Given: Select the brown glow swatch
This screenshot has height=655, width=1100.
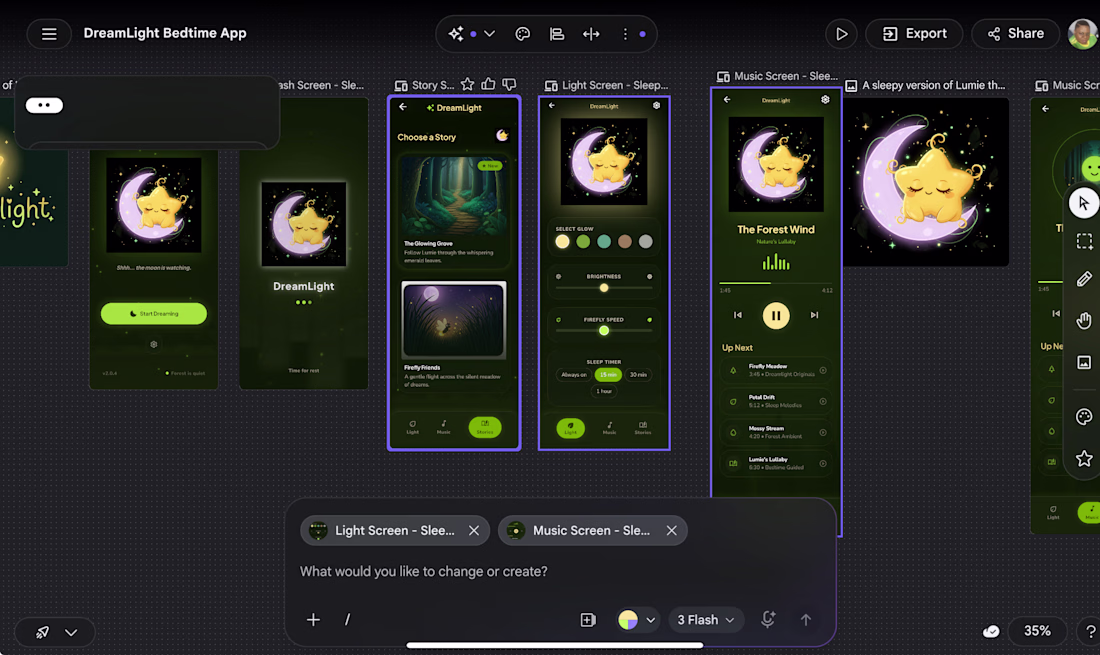Looking at the screenshot, I should coord(624,242).
